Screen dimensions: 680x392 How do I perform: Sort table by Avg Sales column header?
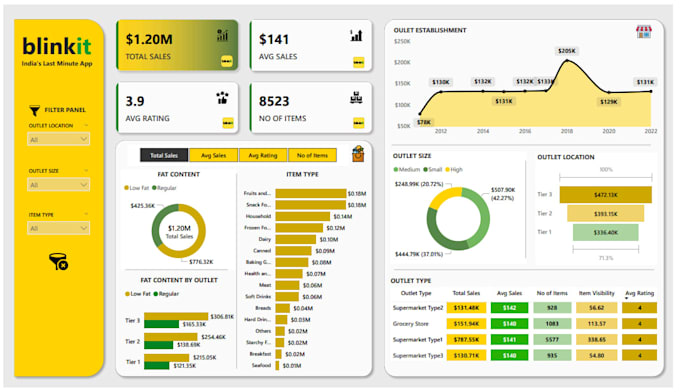(509, 293)
